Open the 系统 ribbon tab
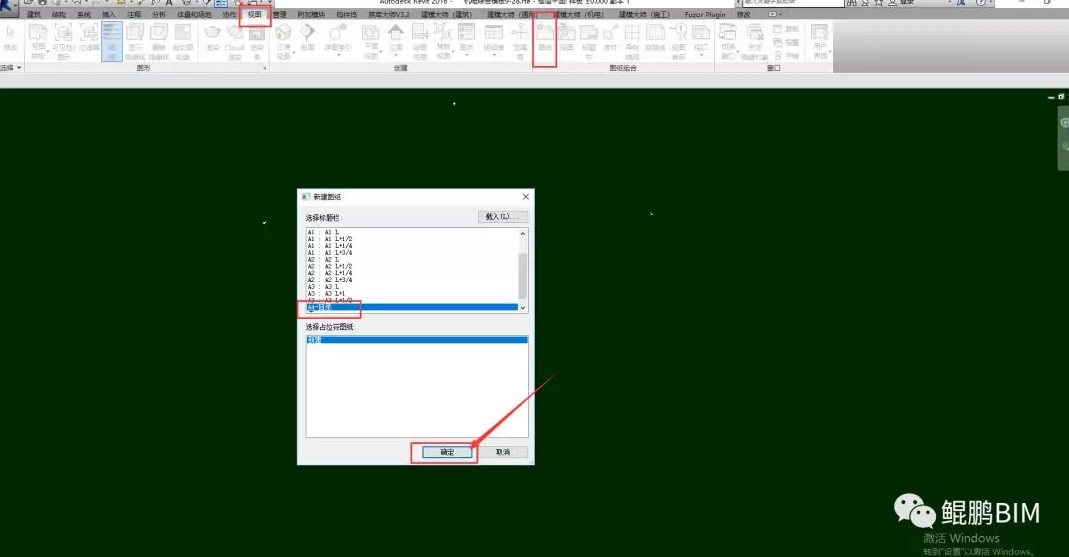This screenshot has height=557, width=1069. tap(84, 14)
